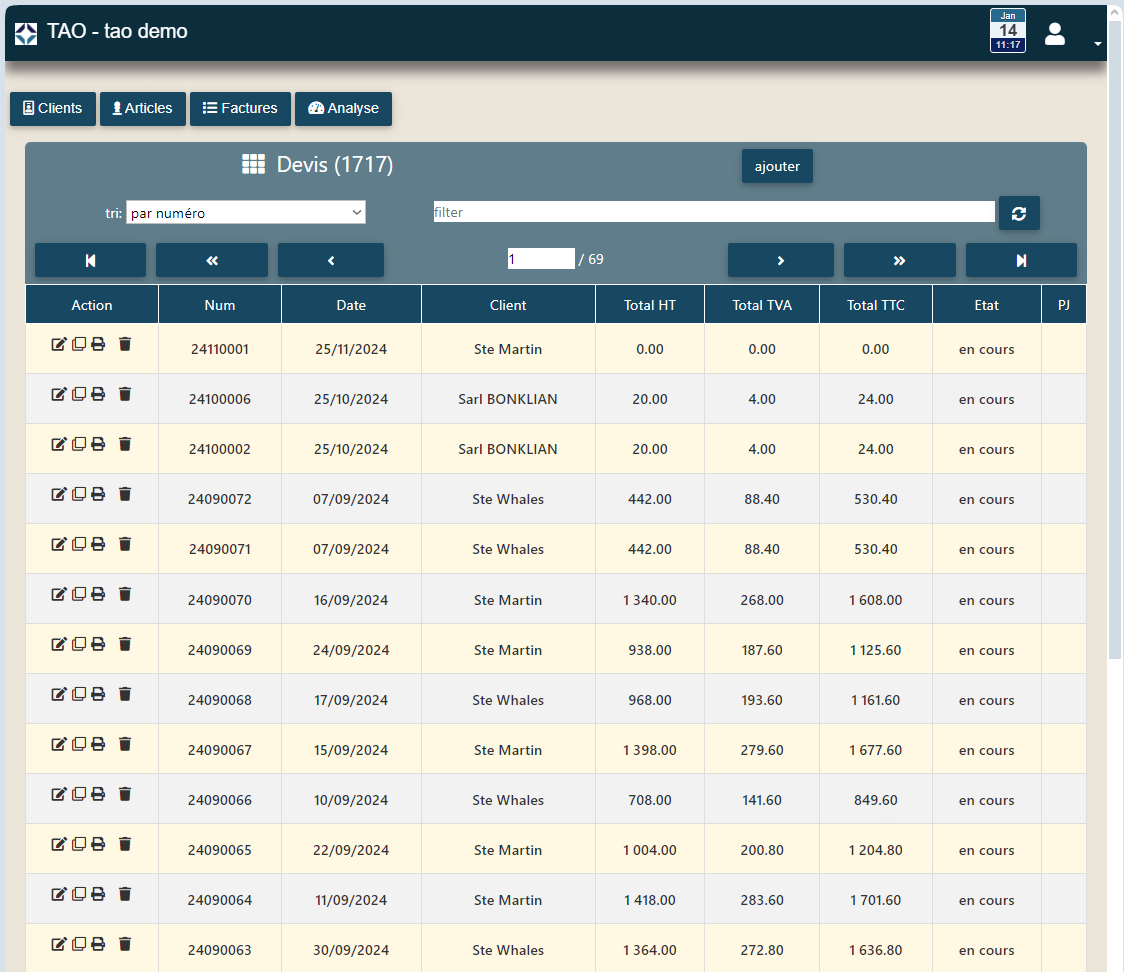The image size is (1124, 972).
Task: Advance to the next page
Action: 780,260
